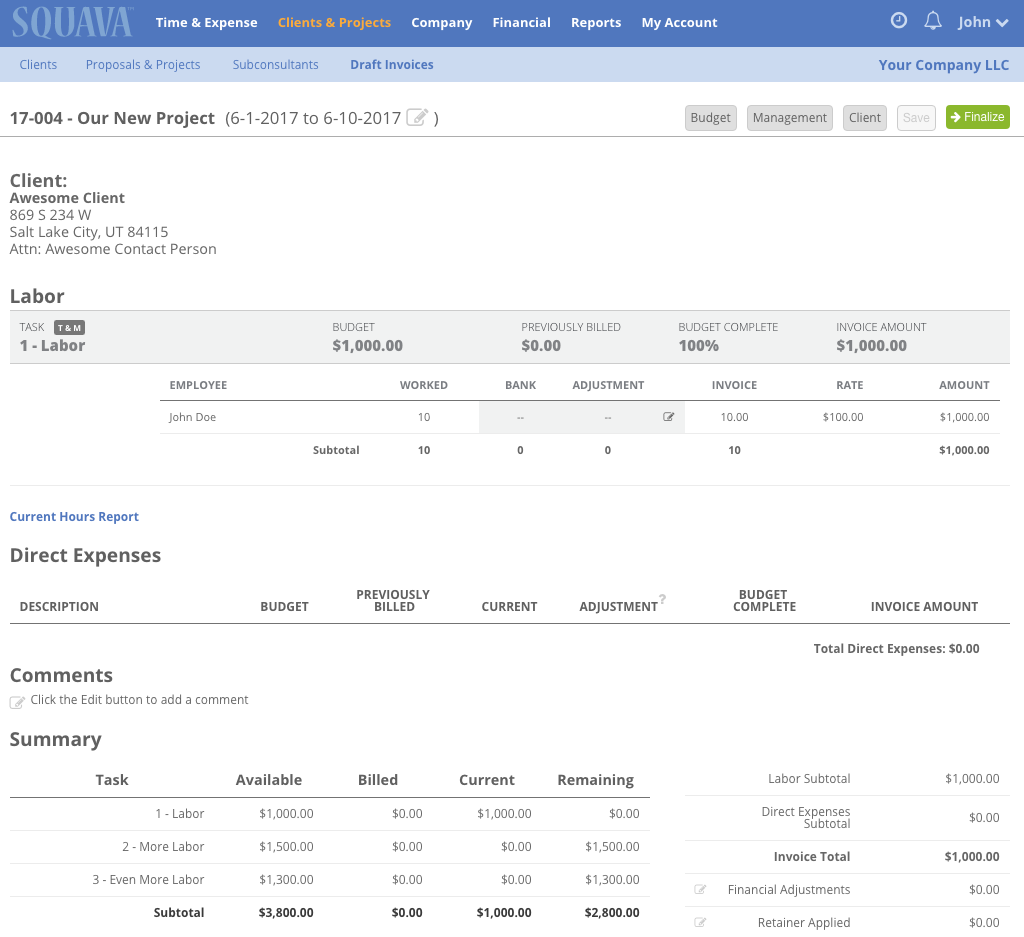The image size is (1024, 937).
Task: Click the $3,800.00 available subtotal
Action: pos(286,912)
